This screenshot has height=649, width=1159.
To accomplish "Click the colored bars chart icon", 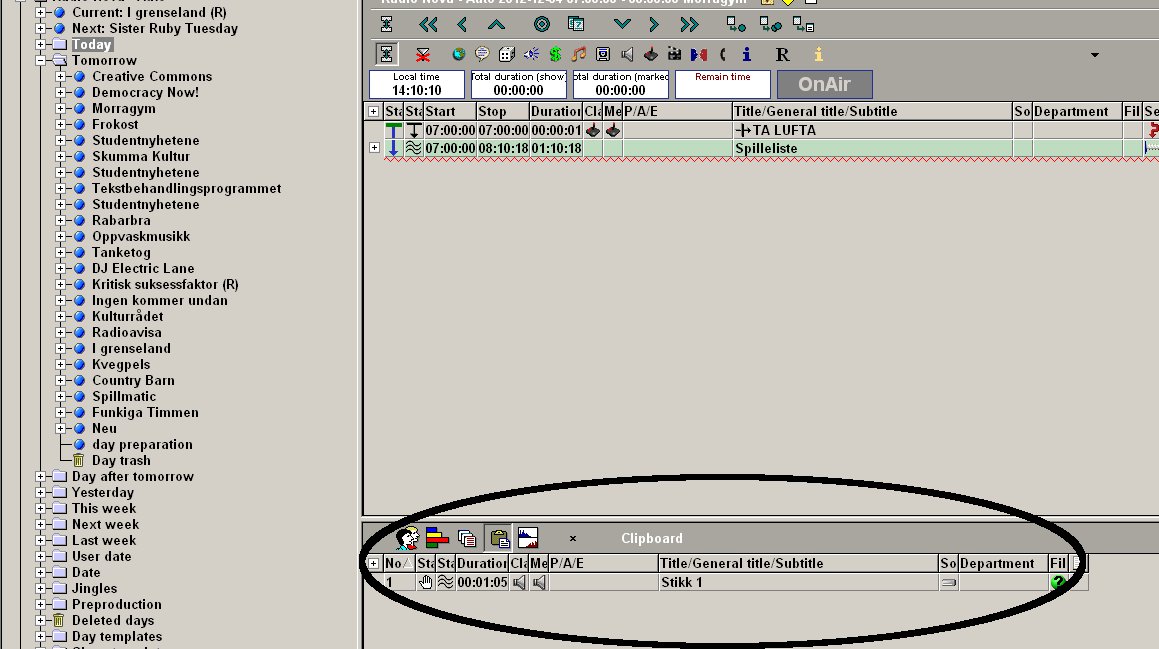I will coord(437,537).
